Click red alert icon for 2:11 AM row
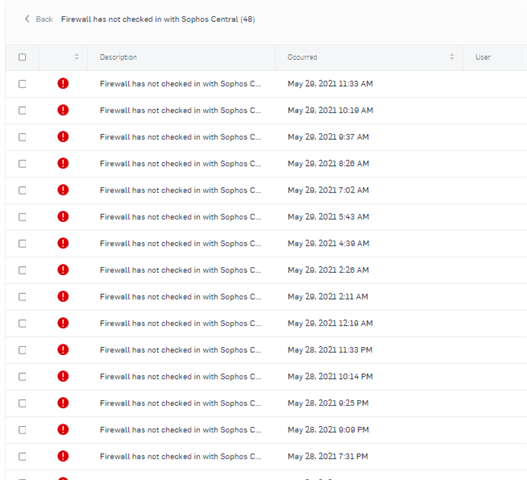This screenshot has height=480, width=527. pyautogui.click(x=63, y=296)
